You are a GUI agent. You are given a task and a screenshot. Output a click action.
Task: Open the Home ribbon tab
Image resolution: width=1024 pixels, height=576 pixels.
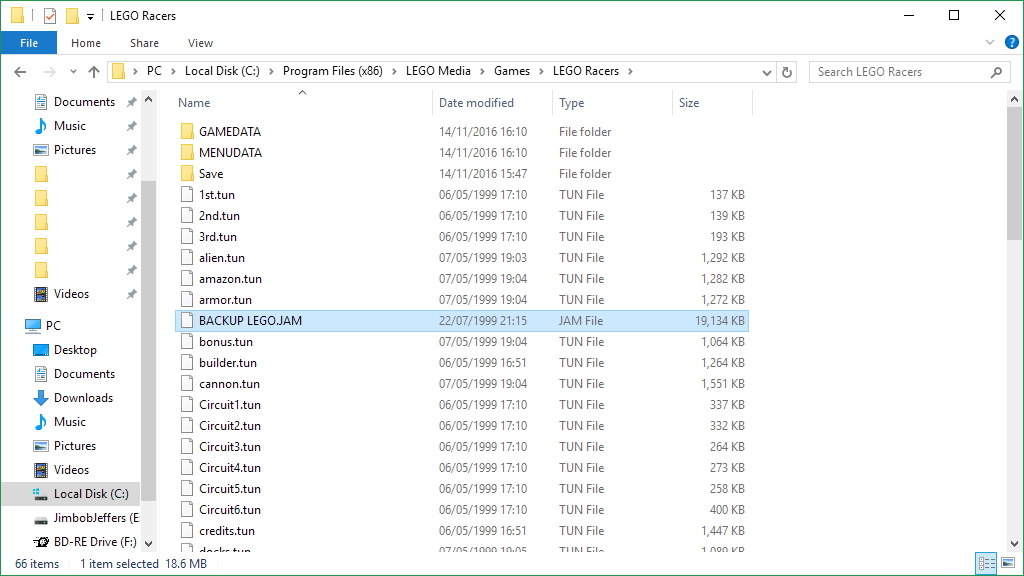(86, 43)
